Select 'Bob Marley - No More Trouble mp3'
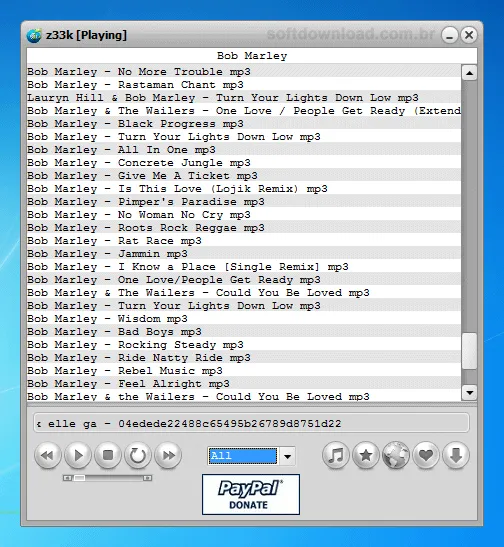Viewport: 504px width, 547px height. coord(244,72)
